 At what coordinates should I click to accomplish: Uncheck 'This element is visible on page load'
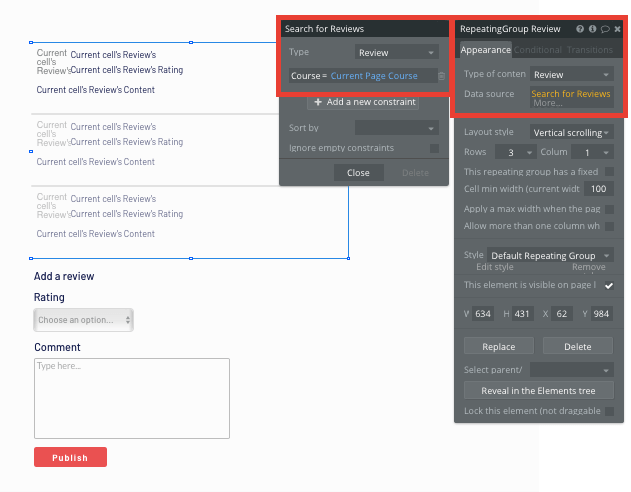coord(608,285)
